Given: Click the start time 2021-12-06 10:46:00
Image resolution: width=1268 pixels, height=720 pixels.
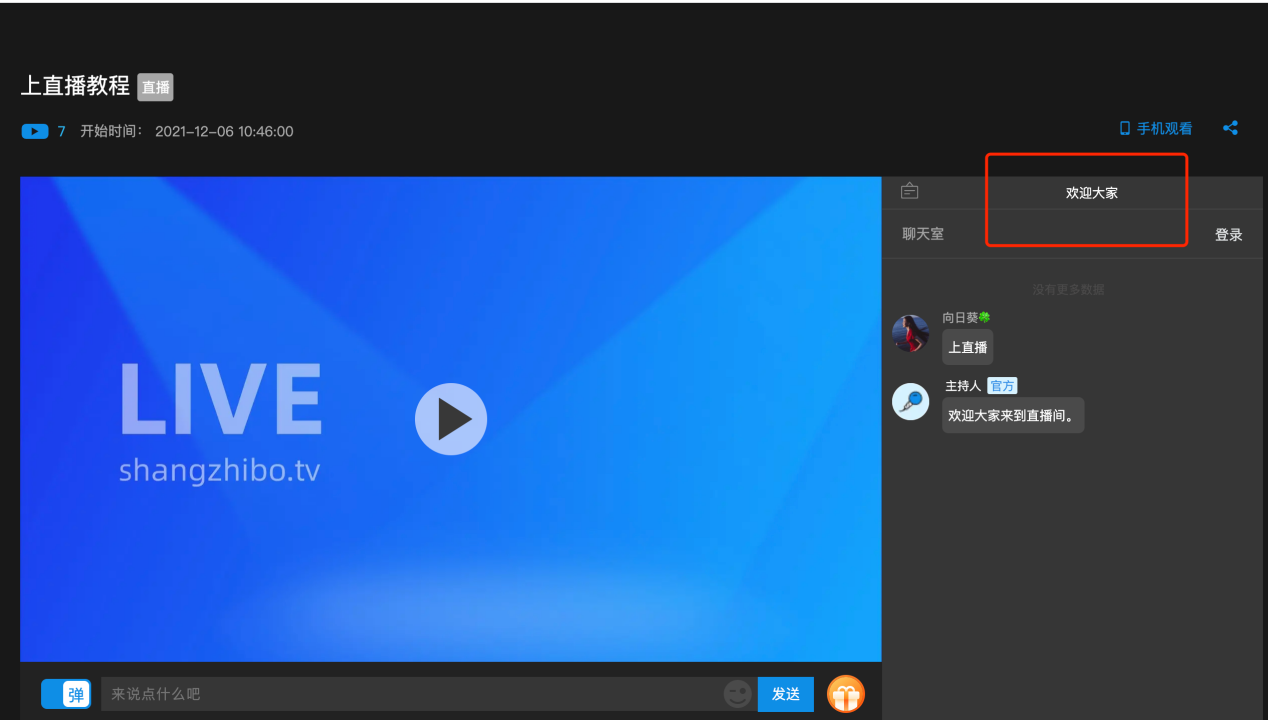Looking at the screenshot, I should [224, 131].
